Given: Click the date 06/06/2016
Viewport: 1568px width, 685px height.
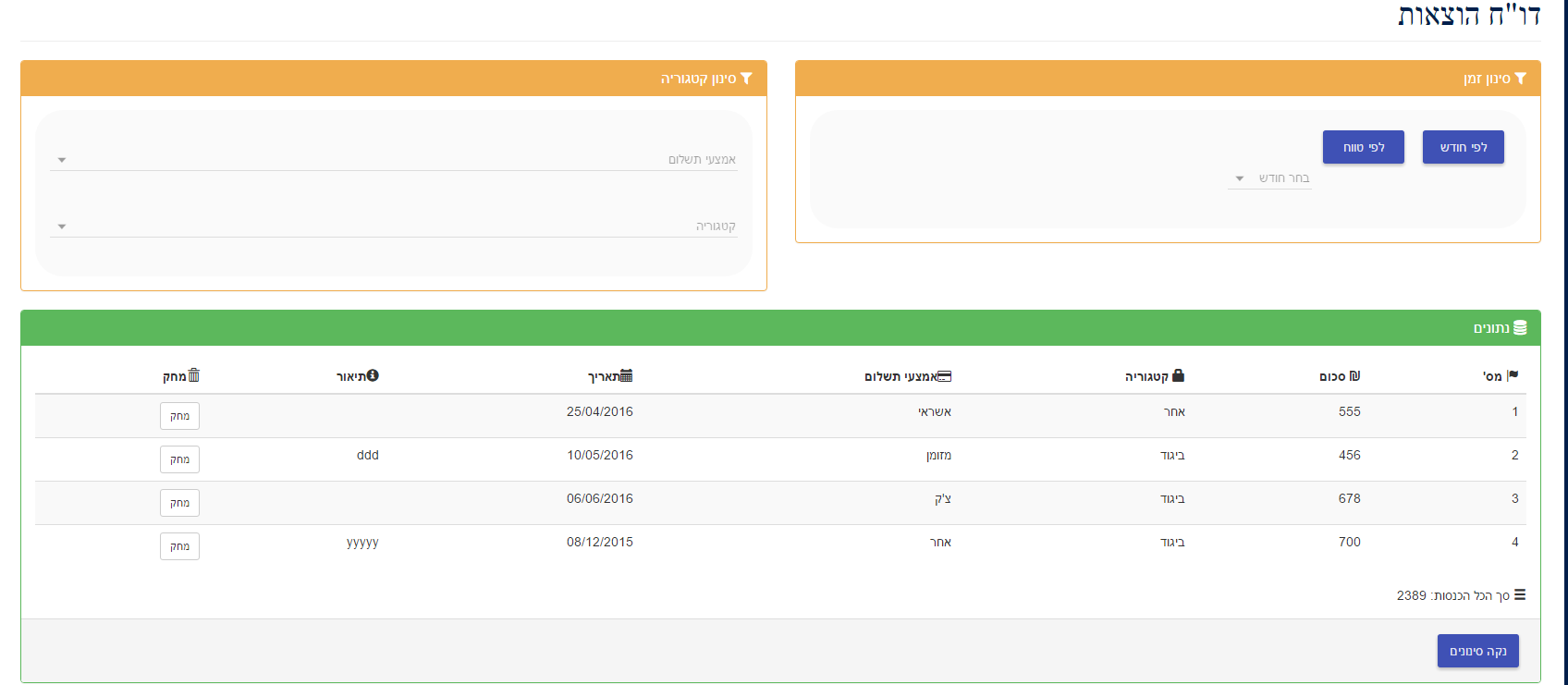Looking at the screenshot, I should (600, 498).
